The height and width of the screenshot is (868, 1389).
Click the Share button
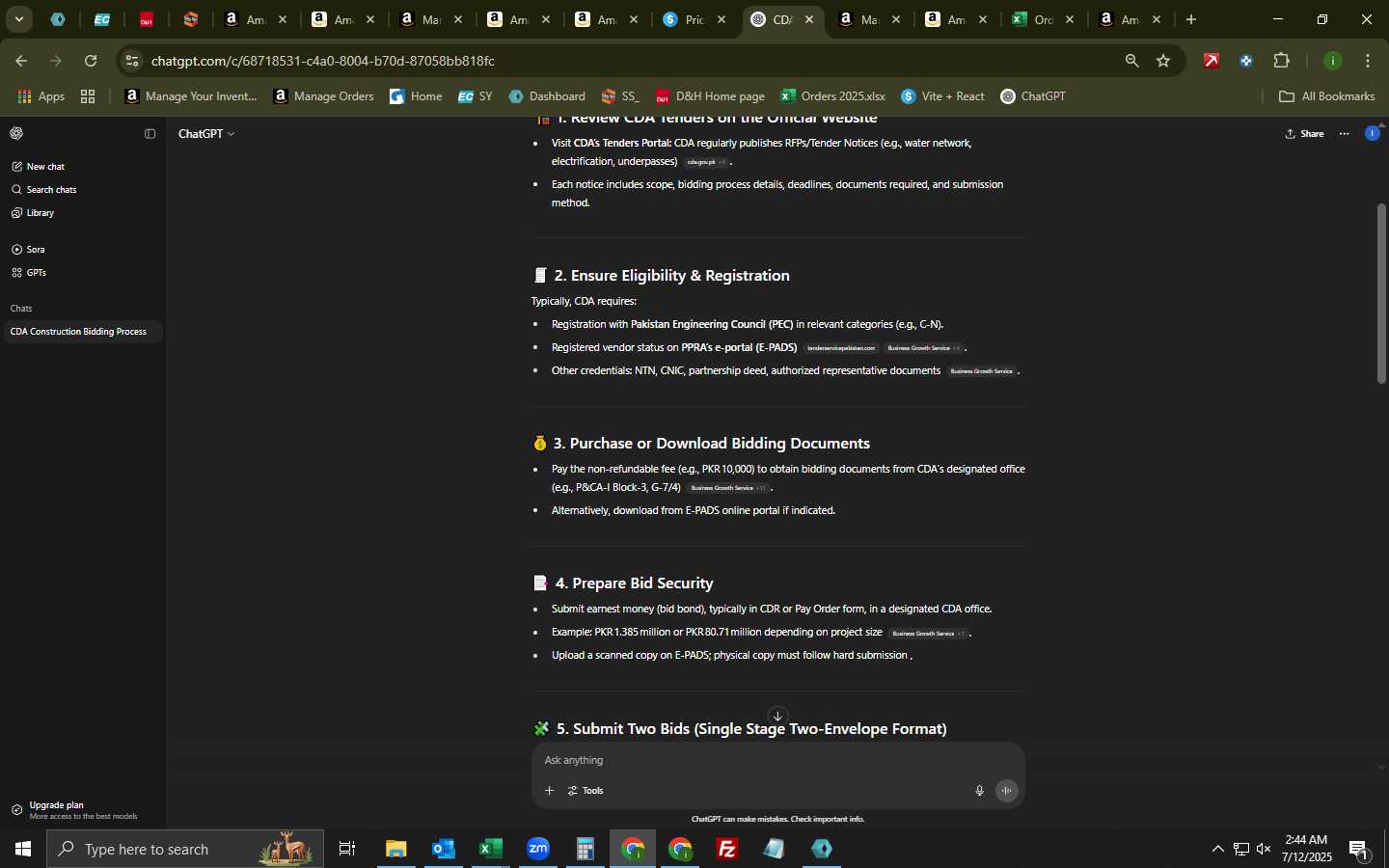click(x=1305, y=134)
